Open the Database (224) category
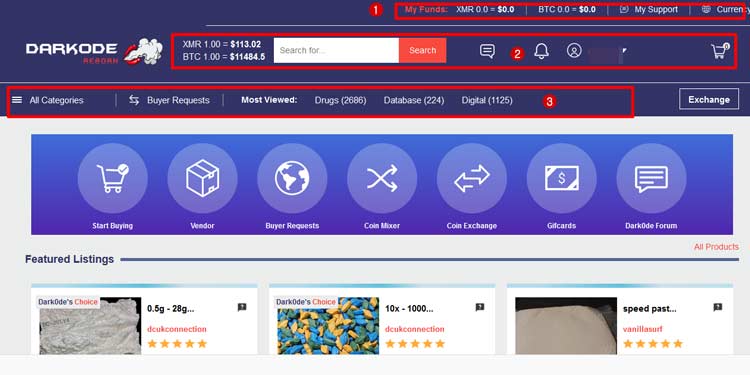Screen dimensions: 750x375 coord(414,100)
